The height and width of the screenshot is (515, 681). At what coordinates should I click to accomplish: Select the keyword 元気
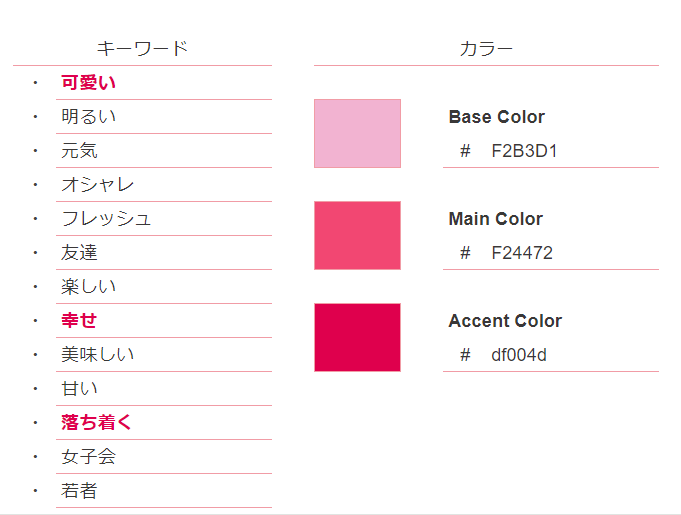point(79,151)
